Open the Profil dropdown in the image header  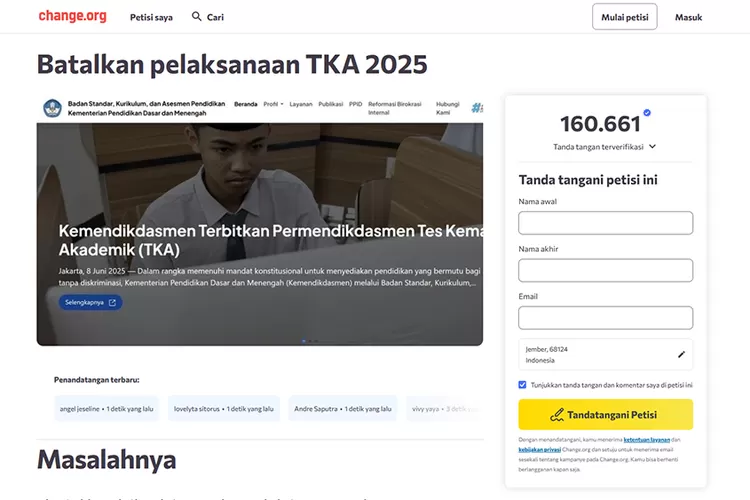pos(274,104)
